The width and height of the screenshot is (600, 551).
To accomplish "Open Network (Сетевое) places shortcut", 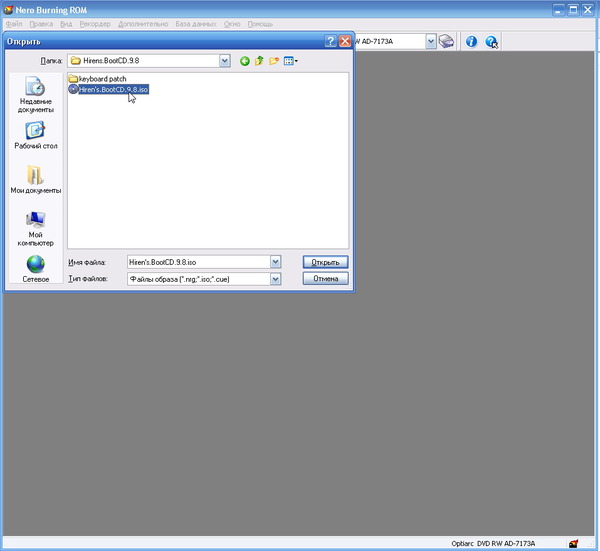I will pyautogui.click(x=36, y=269).
